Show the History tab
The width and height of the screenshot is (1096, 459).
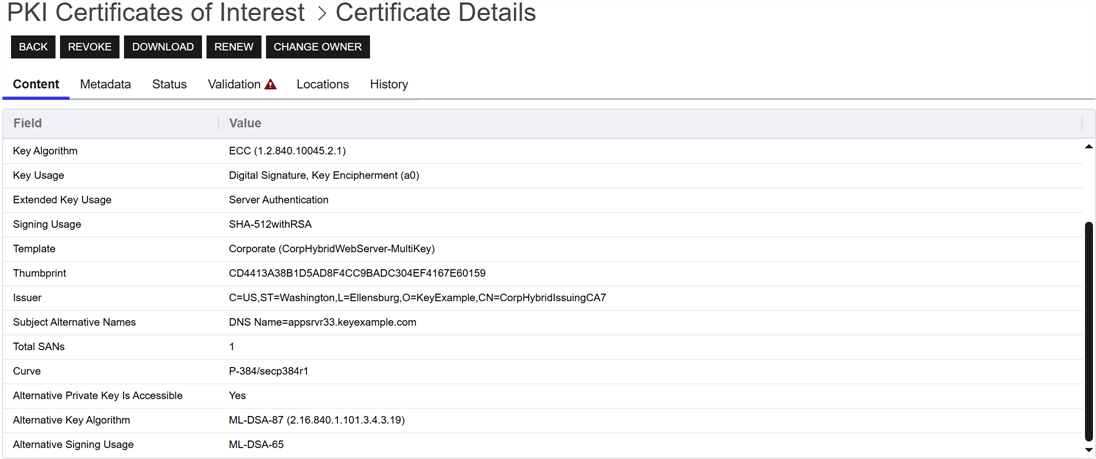pos(389,84)
